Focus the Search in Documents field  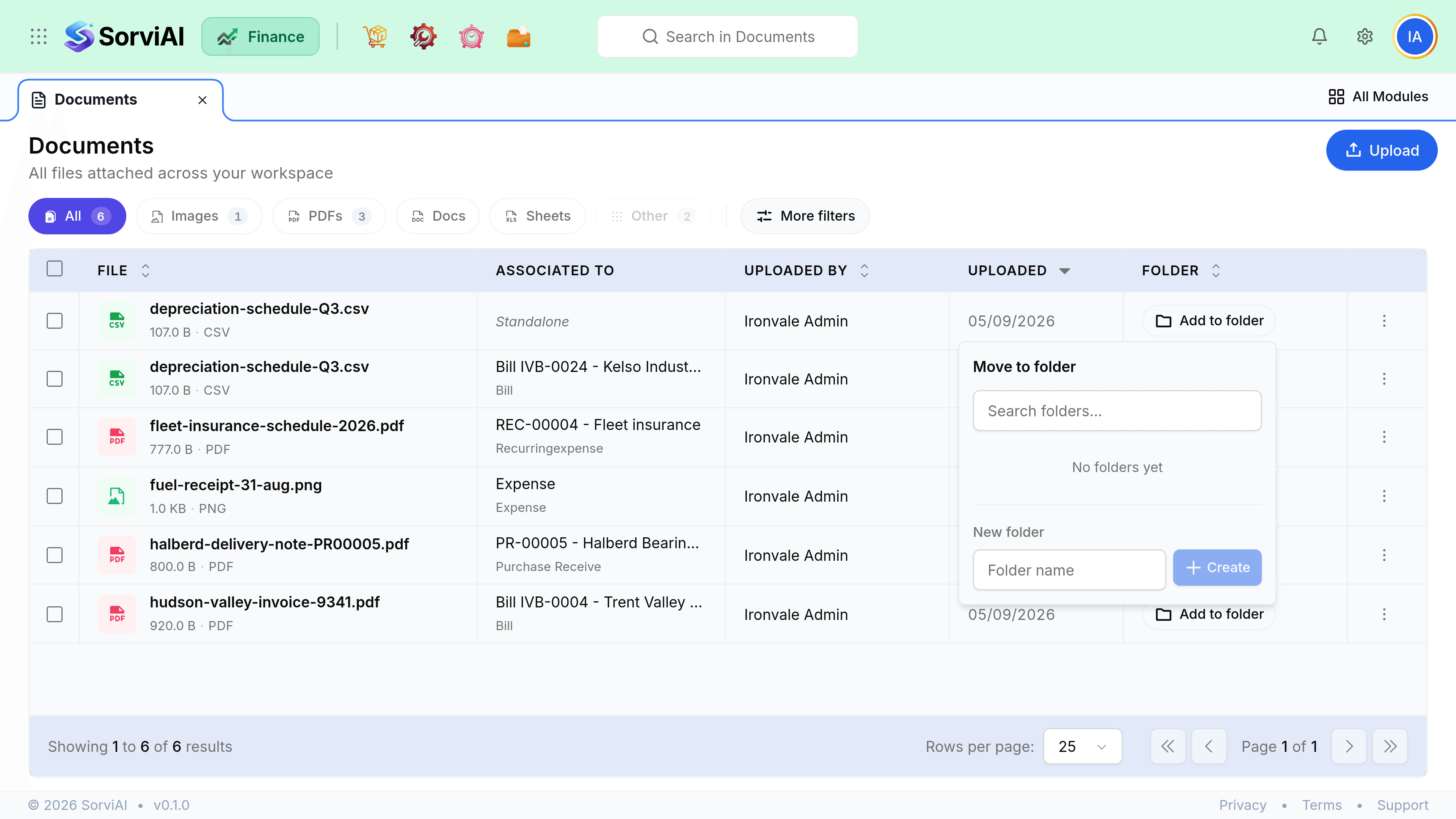point(728,37)
